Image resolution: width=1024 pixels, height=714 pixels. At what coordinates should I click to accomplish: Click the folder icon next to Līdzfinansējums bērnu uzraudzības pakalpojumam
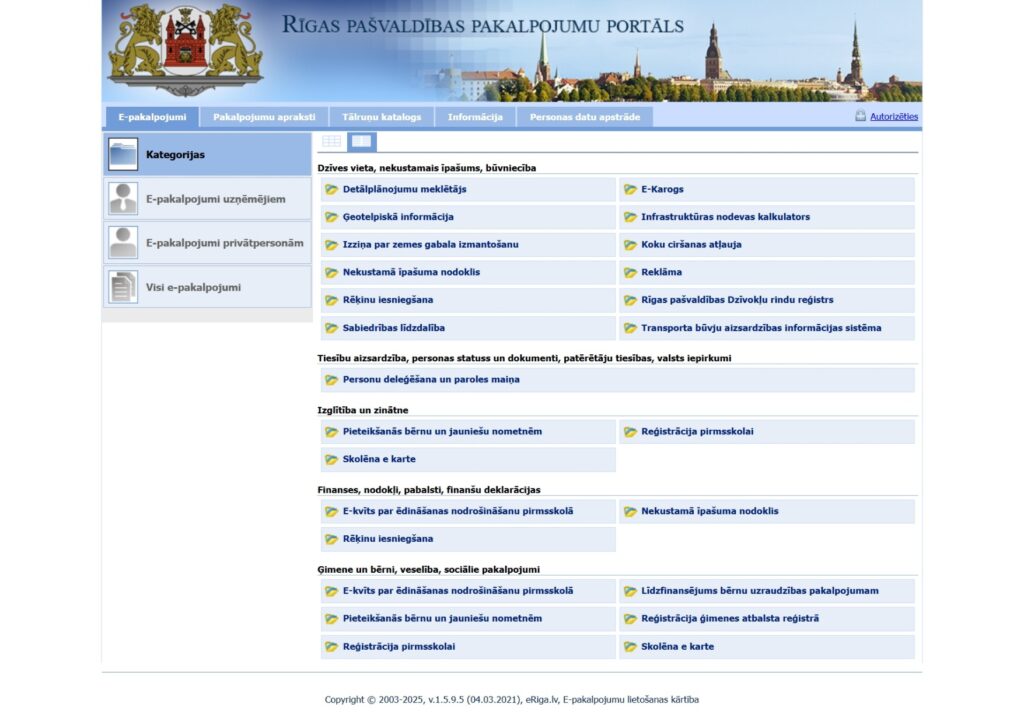click(630, 591)
